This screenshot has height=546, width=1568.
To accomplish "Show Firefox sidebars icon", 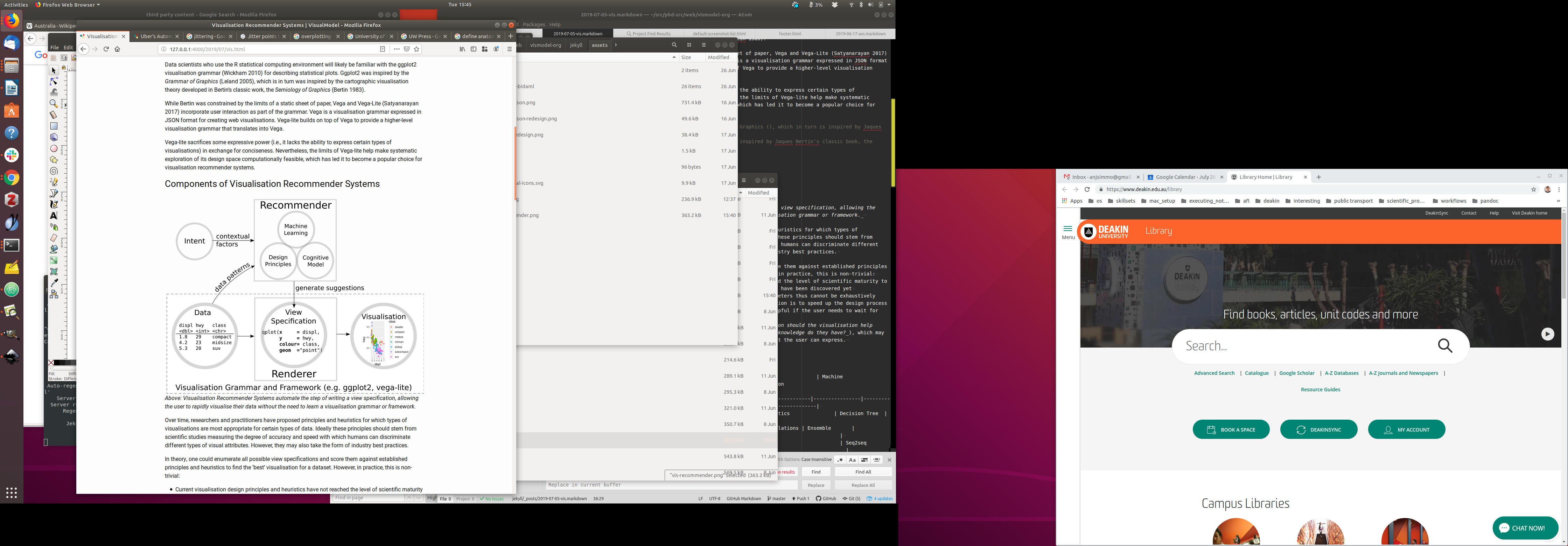I will (x=474, y=49).
